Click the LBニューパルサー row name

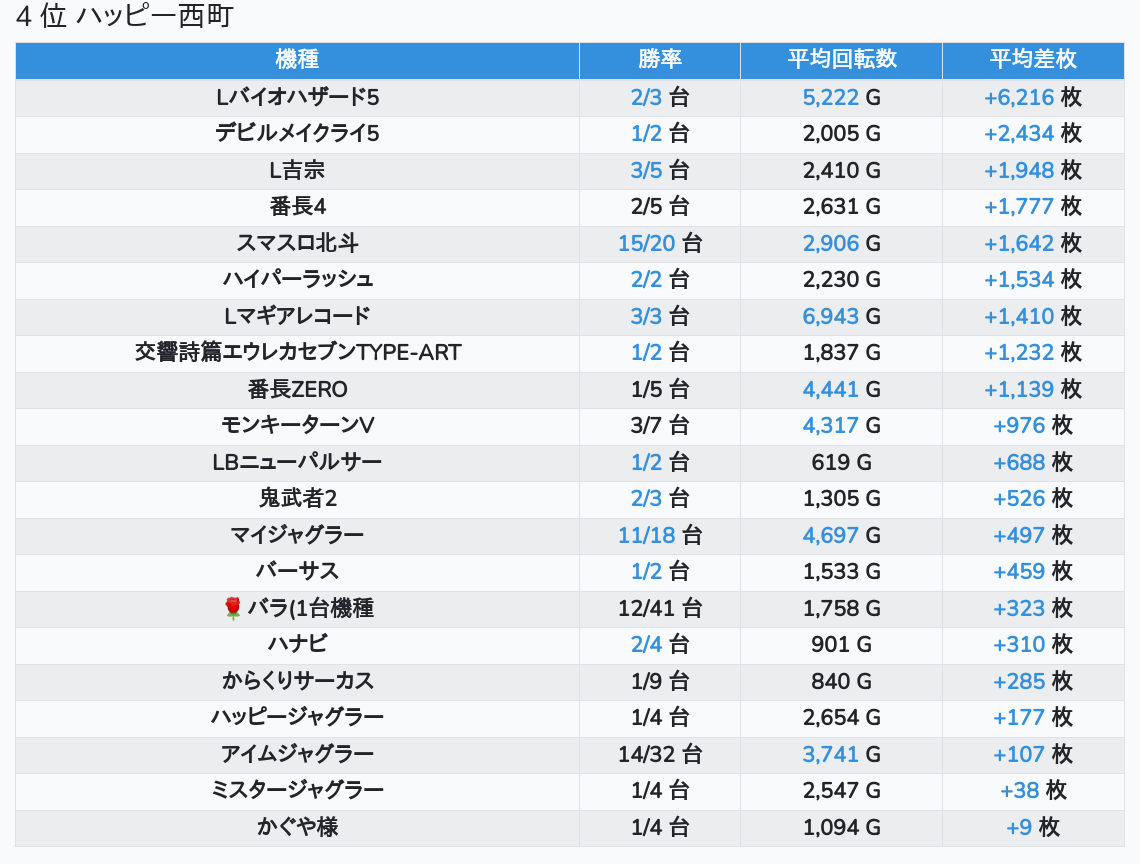pos(297,462)
